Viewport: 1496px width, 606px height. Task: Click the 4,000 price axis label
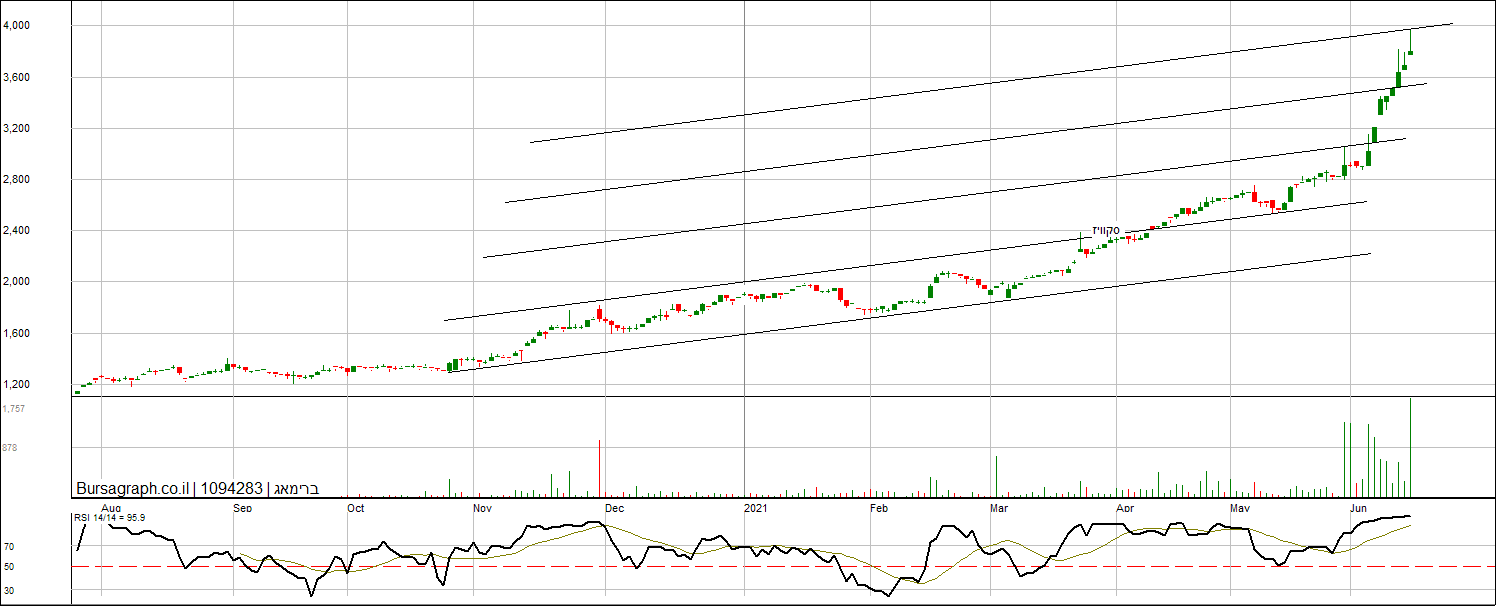(x=17, y=26)
